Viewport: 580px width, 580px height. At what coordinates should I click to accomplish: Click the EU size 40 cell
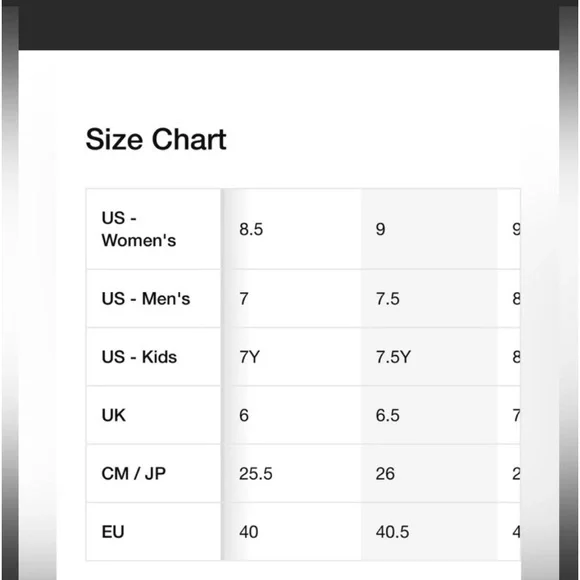click(291, 532)
